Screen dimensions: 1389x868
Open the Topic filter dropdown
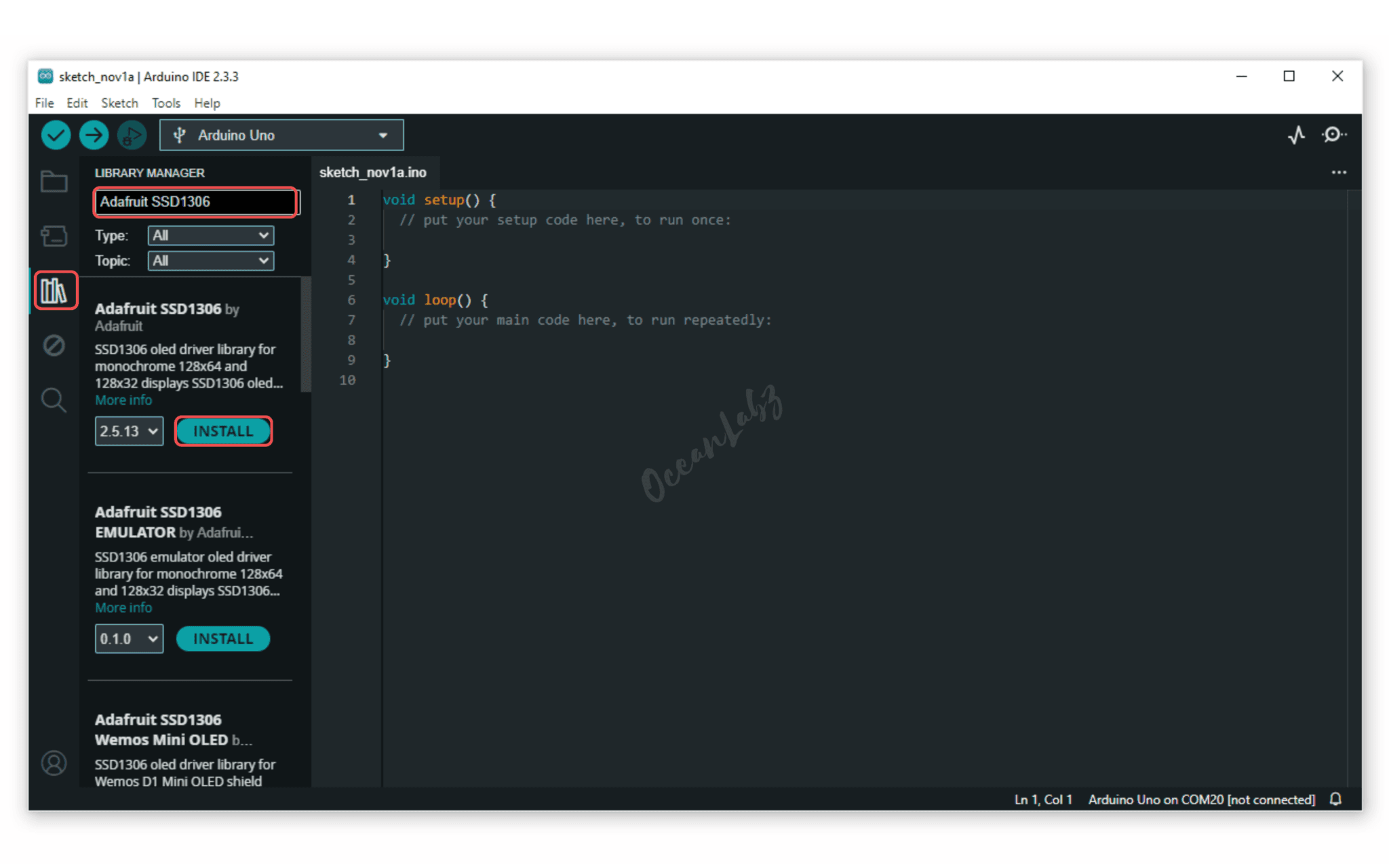(210, 260)
